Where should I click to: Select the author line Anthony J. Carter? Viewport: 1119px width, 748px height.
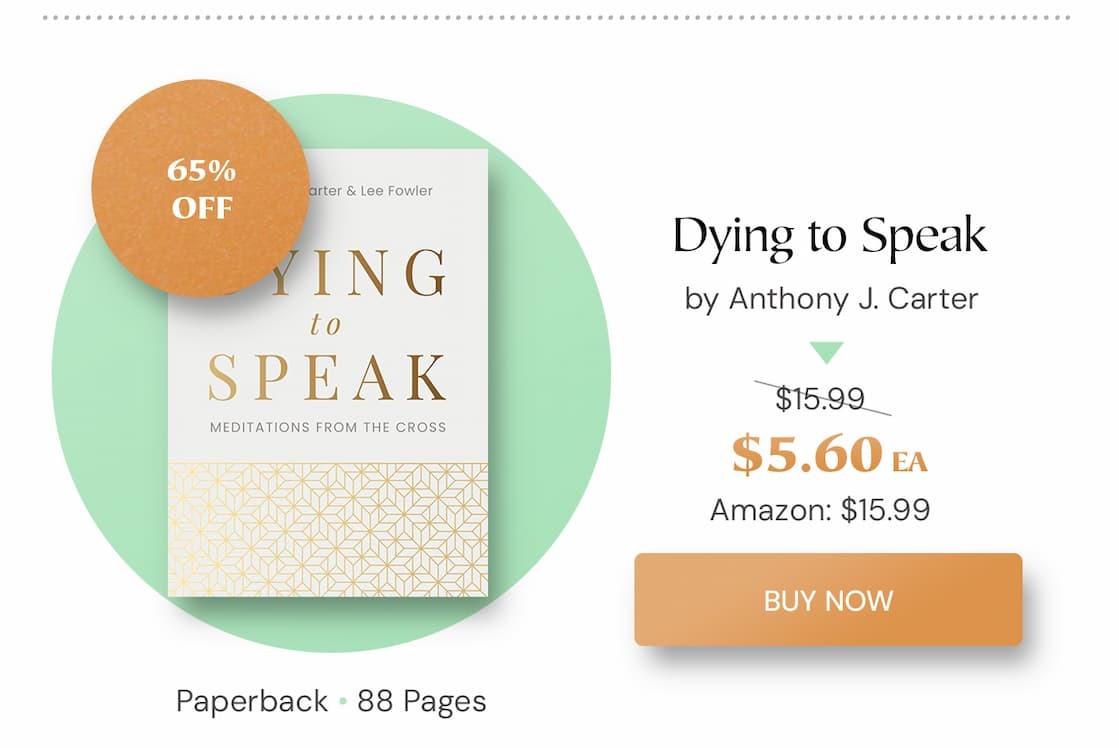tap(831, 298)
